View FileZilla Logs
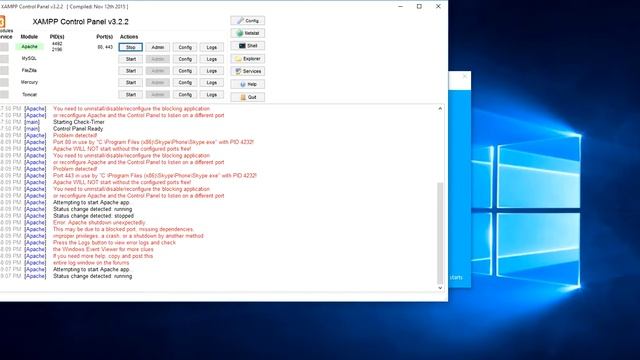This screenshot has width=640, height=360. coord(211,71)
